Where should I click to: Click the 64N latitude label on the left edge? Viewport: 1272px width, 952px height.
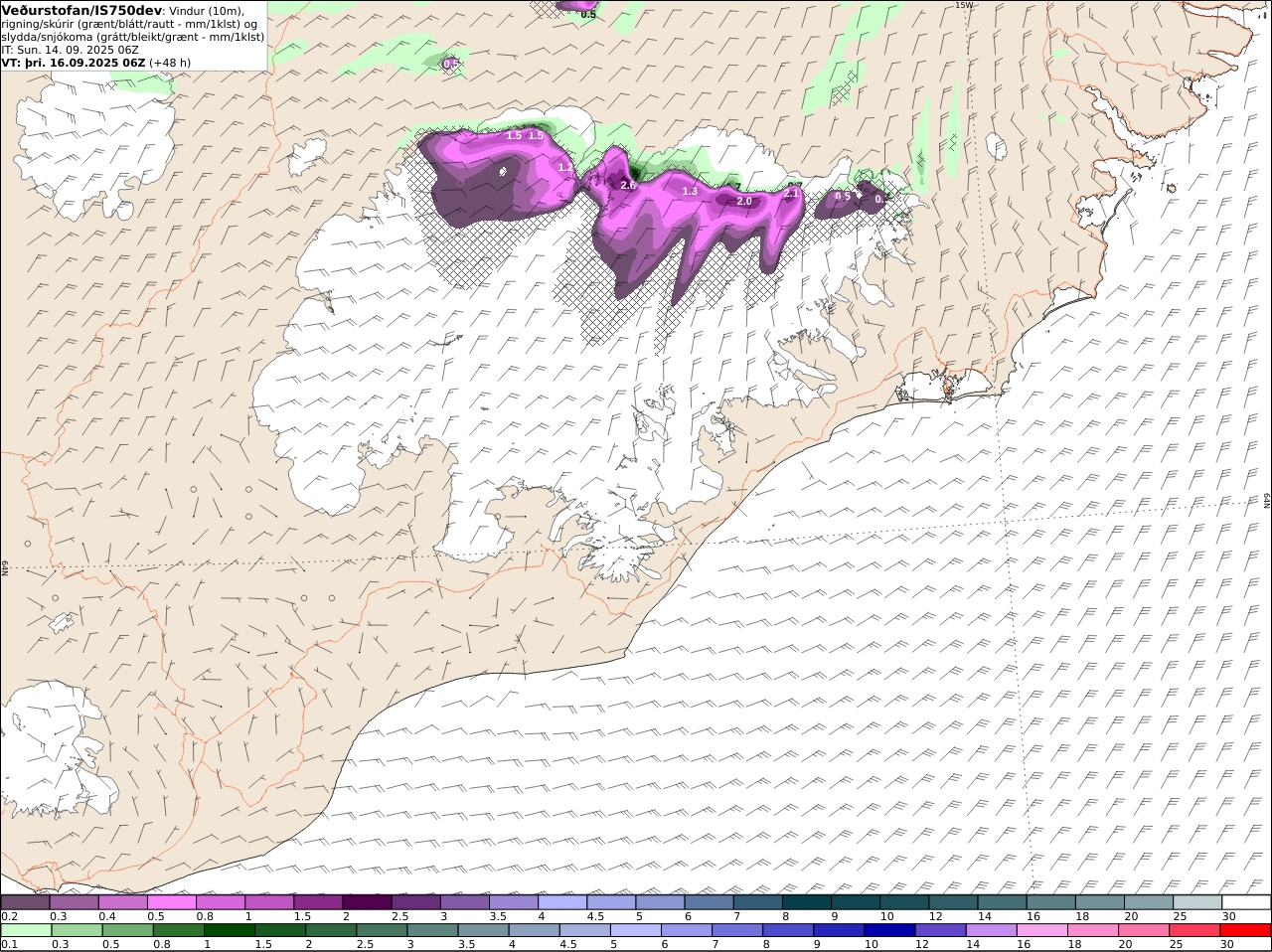[5, 566]
